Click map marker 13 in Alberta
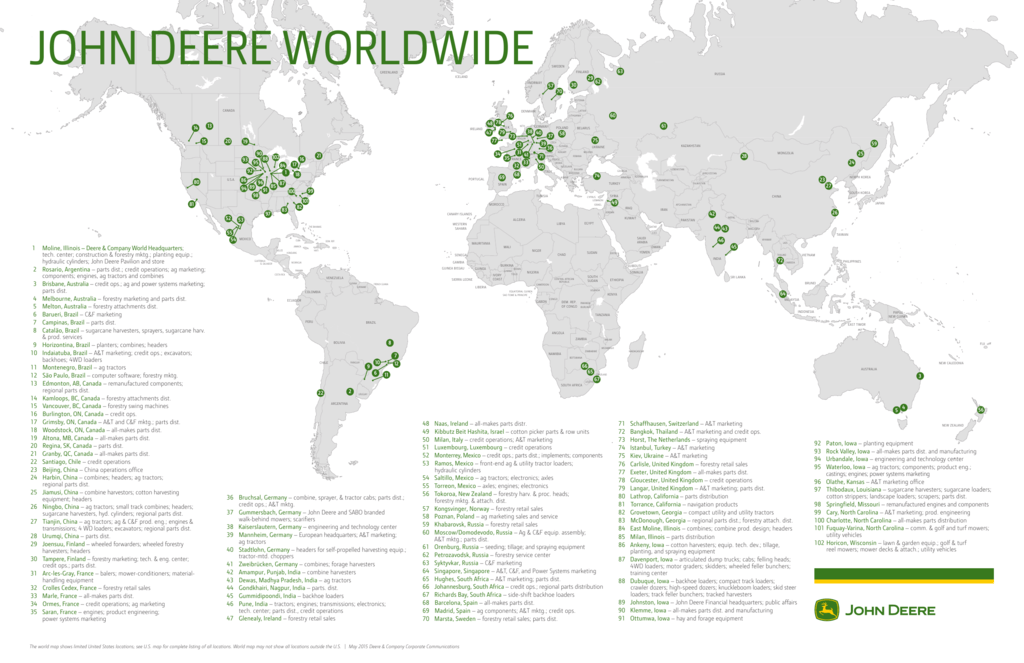The height and width of the screenshot is (663, 1024). pyautogui.click(x=209, y=126)
